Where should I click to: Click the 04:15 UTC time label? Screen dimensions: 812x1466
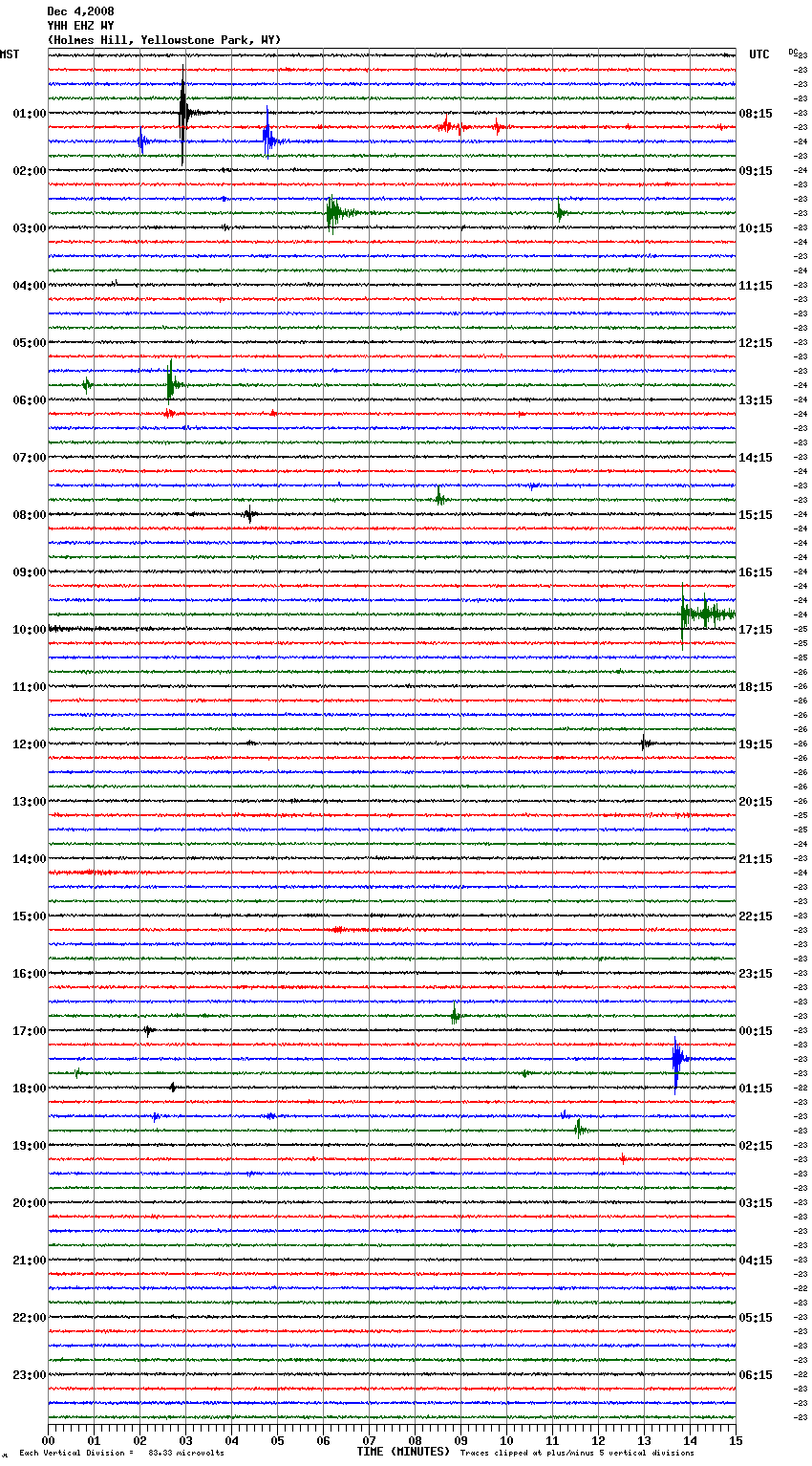pyautogui.click(x=756, y=1261)
